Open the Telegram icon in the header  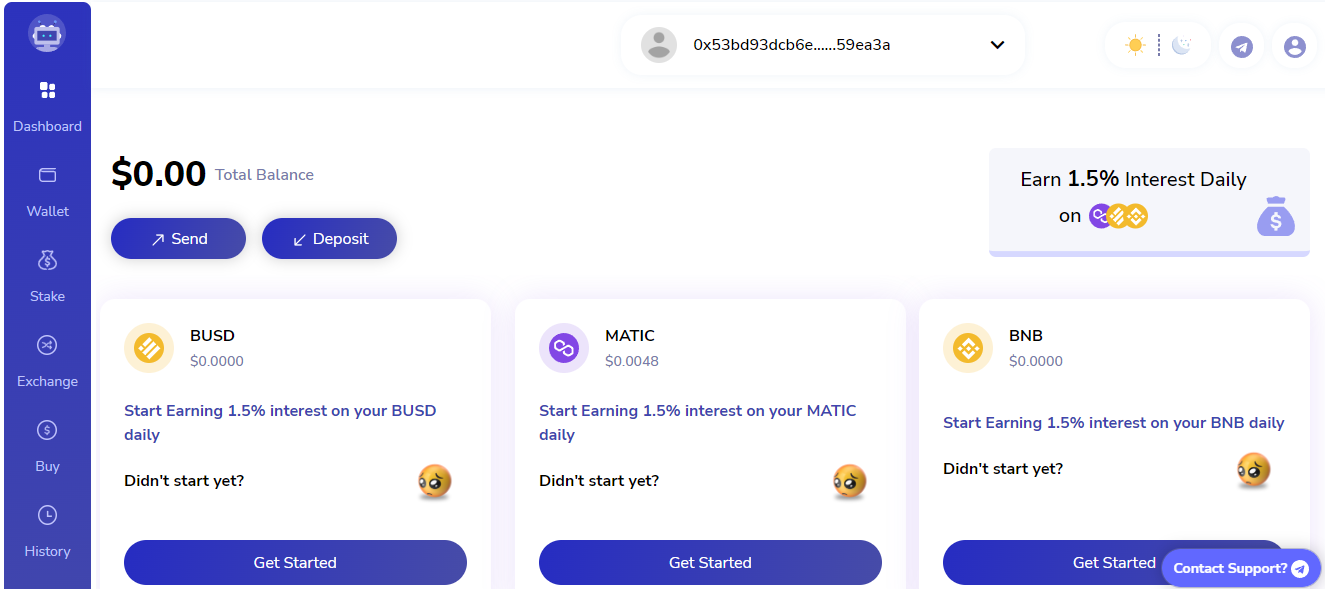click(x=1241, y=46)
